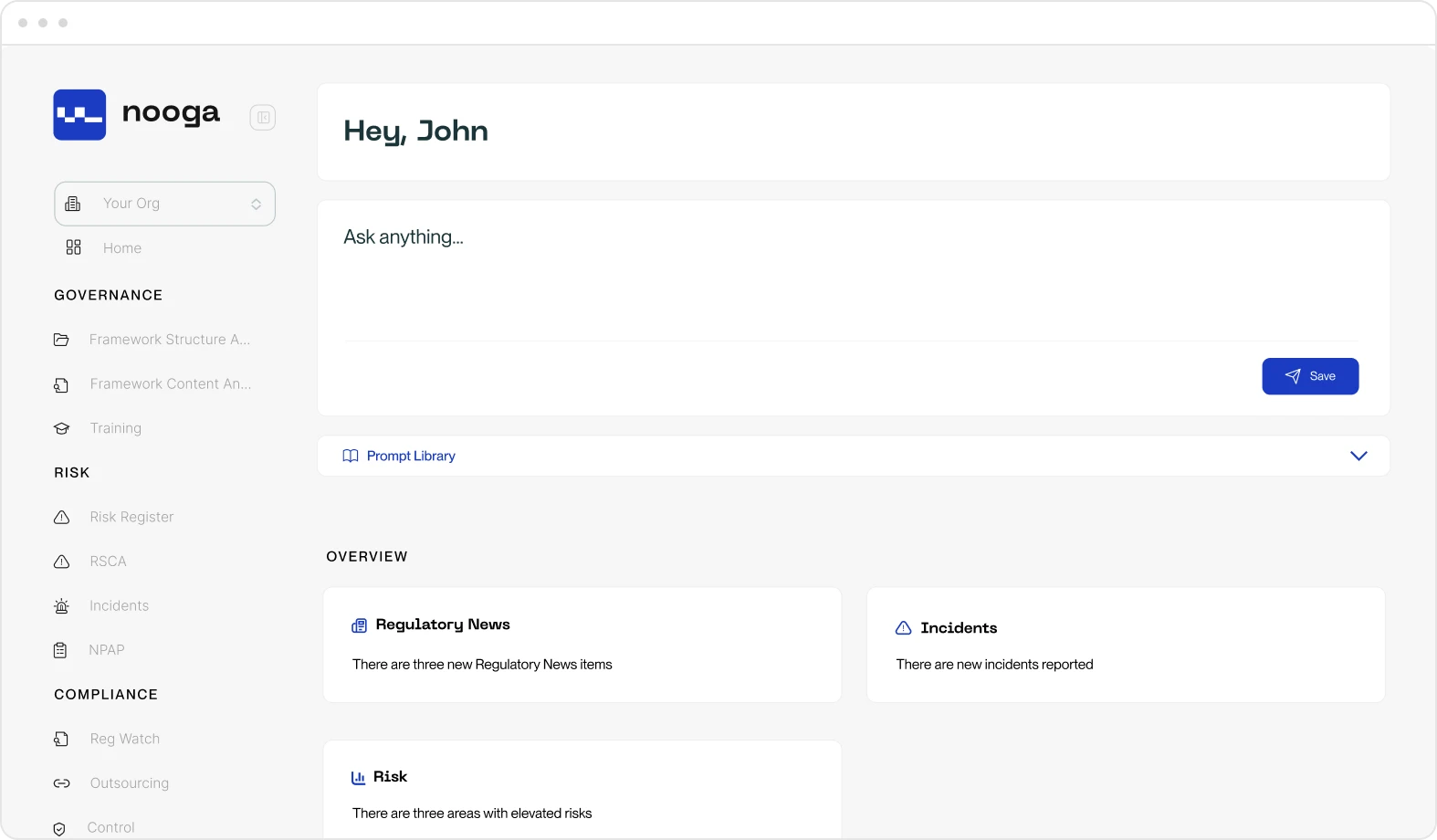Click the GOVERNANCE section heading
The width and height of the screenshot is (1437, 840).
pyautogui.click(x=109, y=295)
